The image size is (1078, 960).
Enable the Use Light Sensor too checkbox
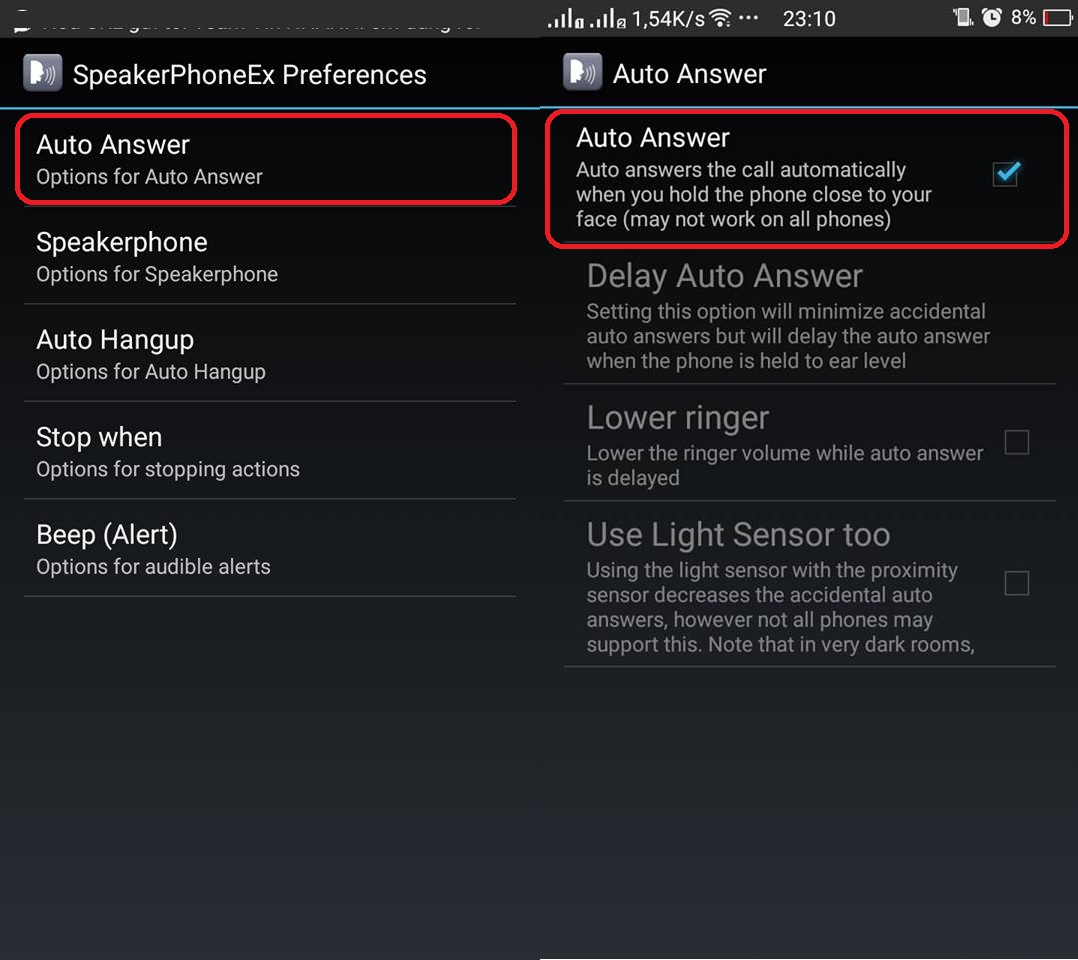point(1016,583)
